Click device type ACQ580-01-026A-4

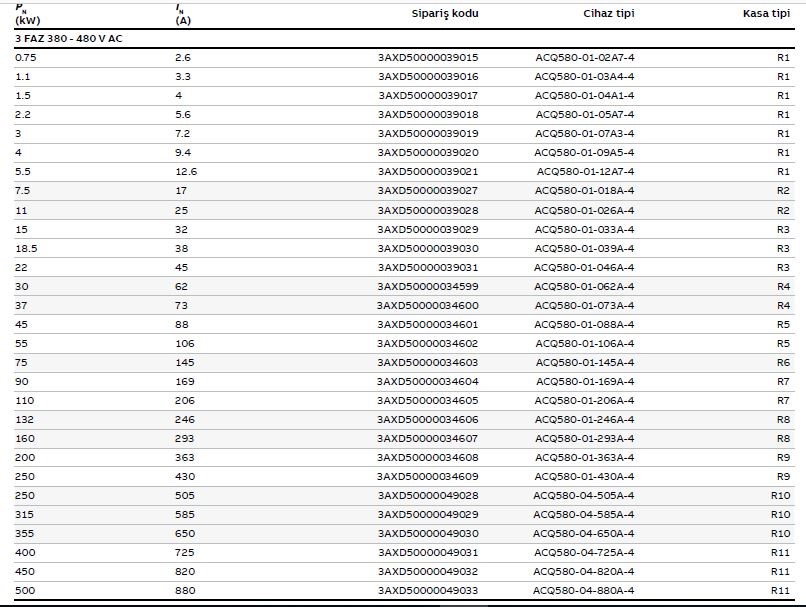[x=584, y=211]
